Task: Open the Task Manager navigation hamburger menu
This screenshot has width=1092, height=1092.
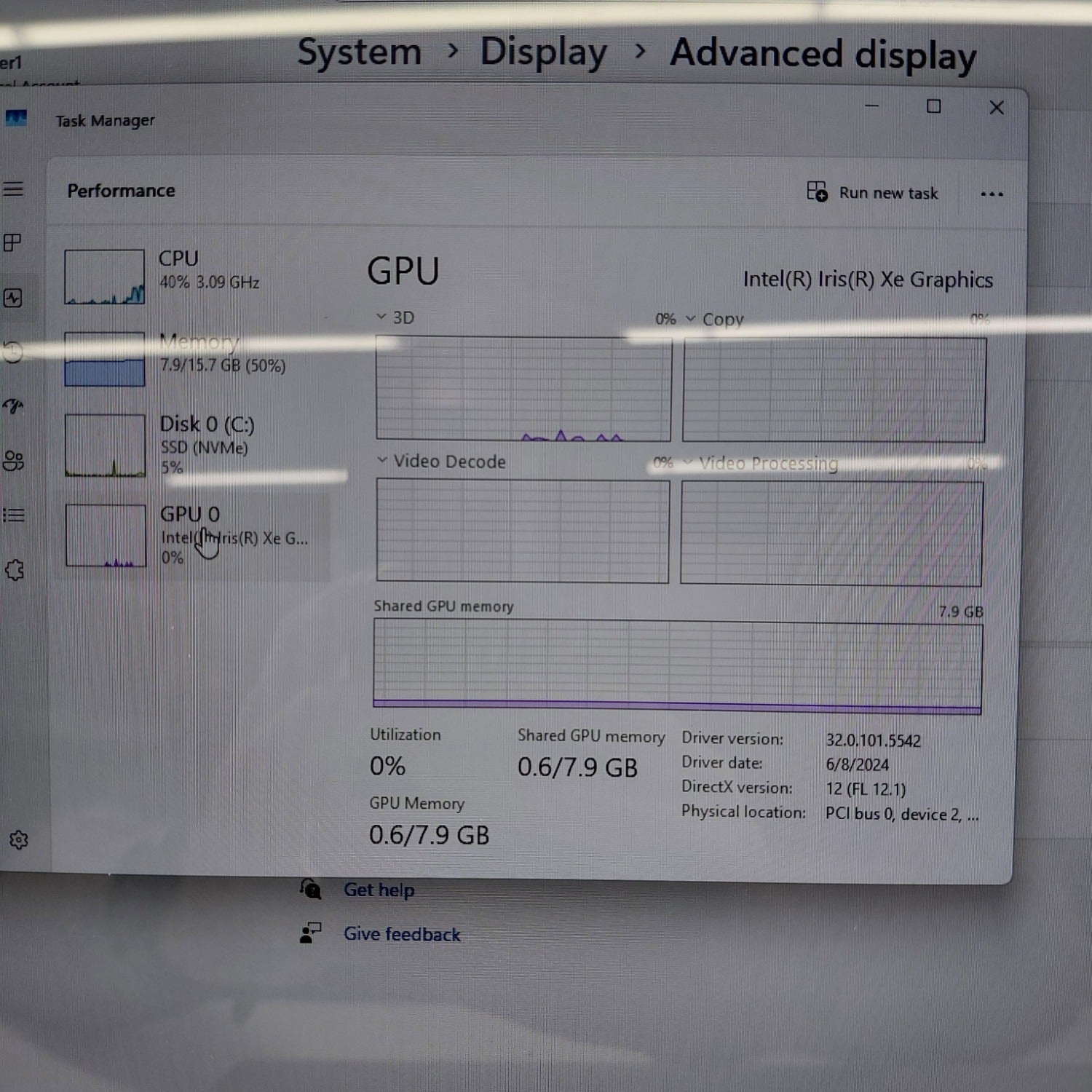Action: (13, 189)
